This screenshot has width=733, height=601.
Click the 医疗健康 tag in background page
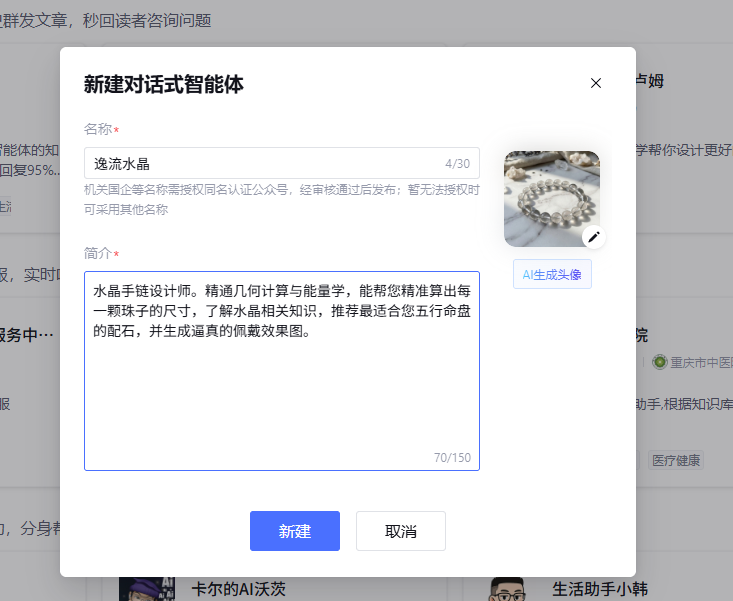pos(676,460)
